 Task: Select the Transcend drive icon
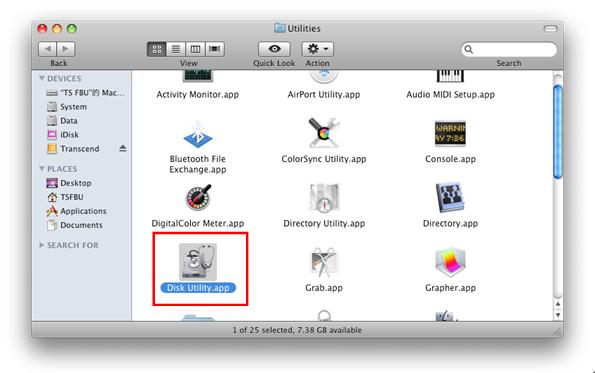pyautogui.click(x=52, y=149)
